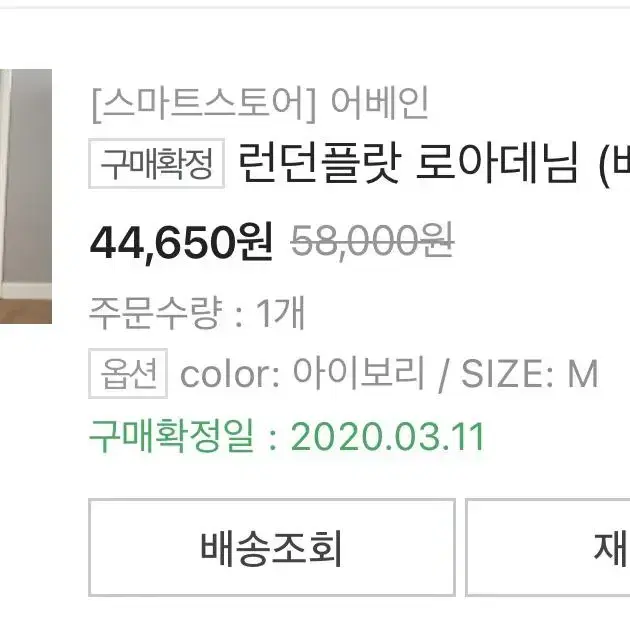Click the 옵션 badge

(x=128, y=374)
